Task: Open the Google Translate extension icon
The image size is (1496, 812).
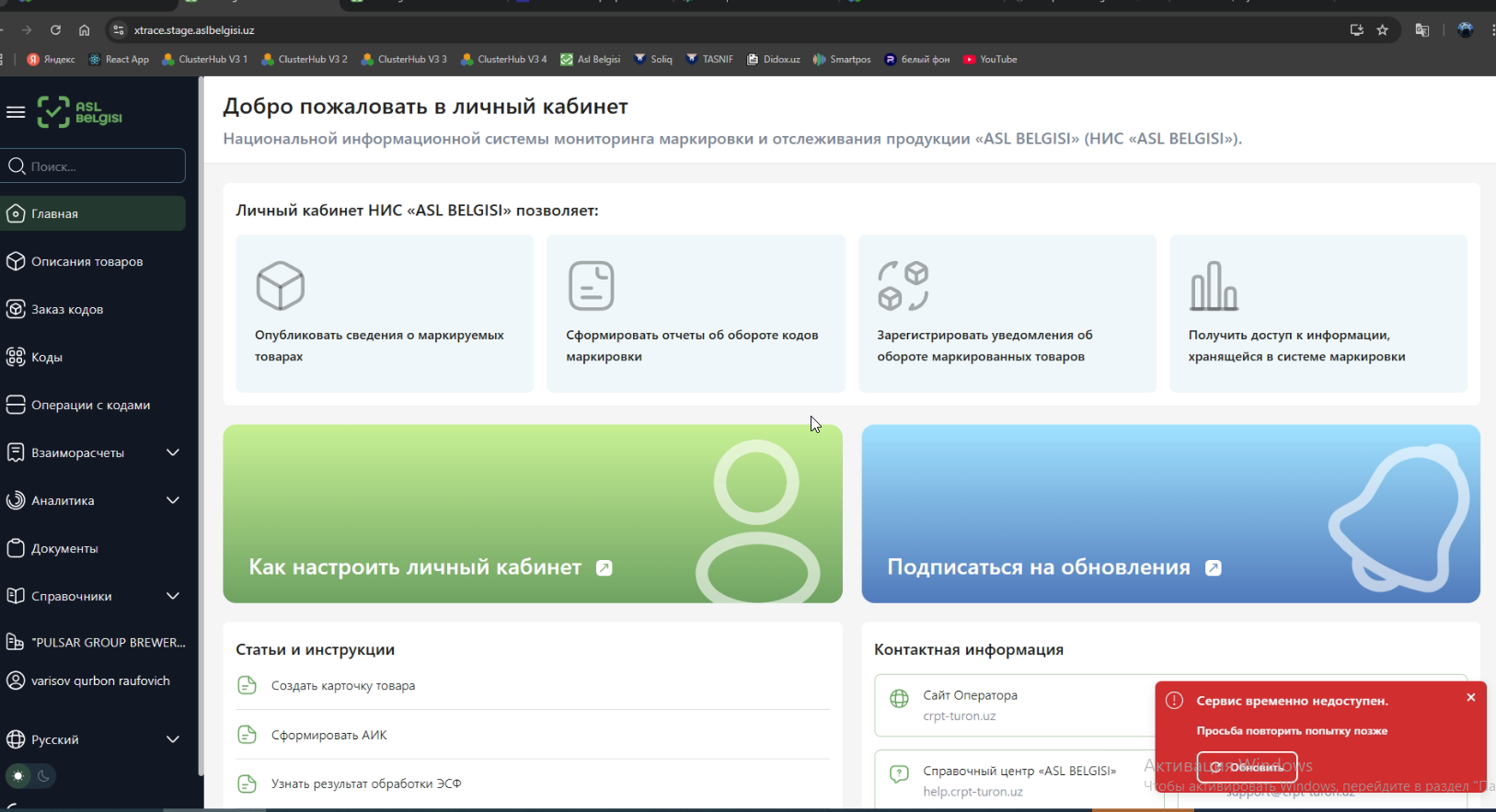Action: tap(1422, 30)
